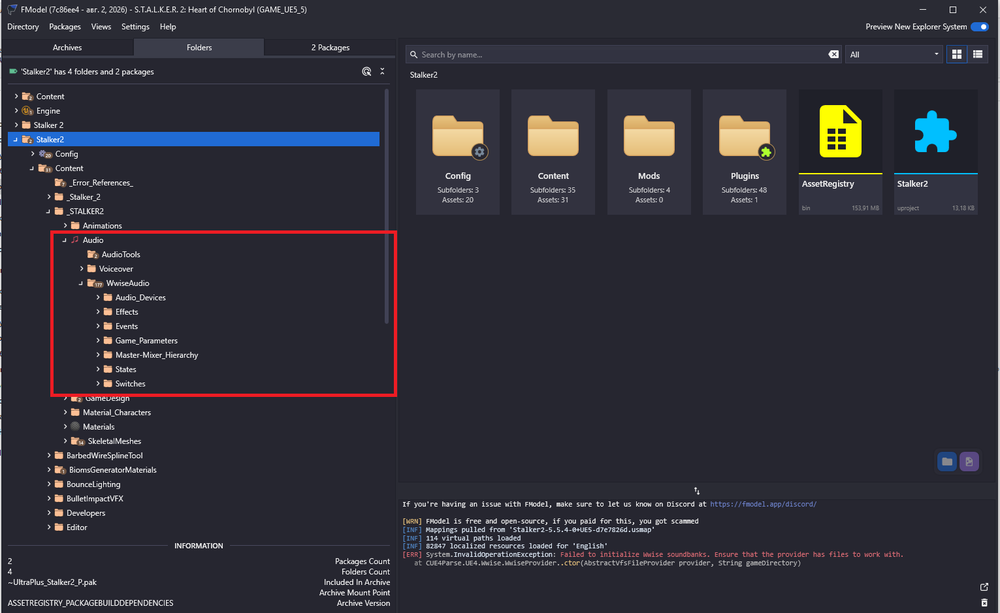The height and width of the screenshot is (613, 1000).
Task: Select the BiomsGeneratorMaterials tree folder
Action: [x=113, y=469]
